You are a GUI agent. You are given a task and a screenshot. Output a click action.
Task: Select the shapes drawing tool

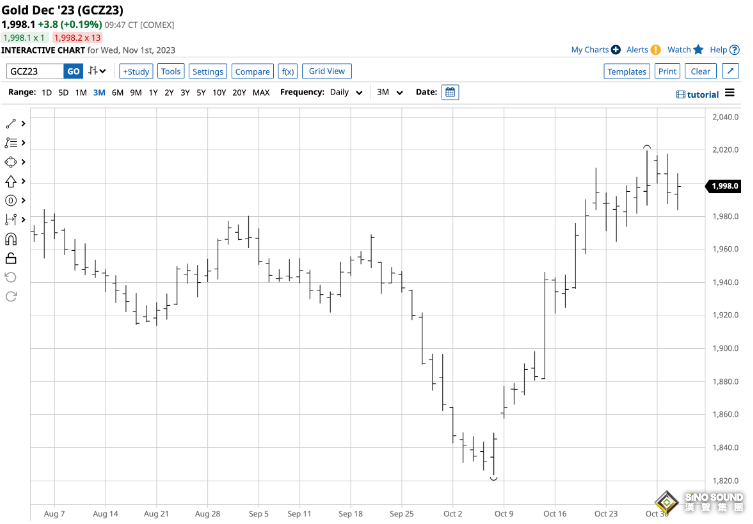pyautogui.click(x=11, y=162)
